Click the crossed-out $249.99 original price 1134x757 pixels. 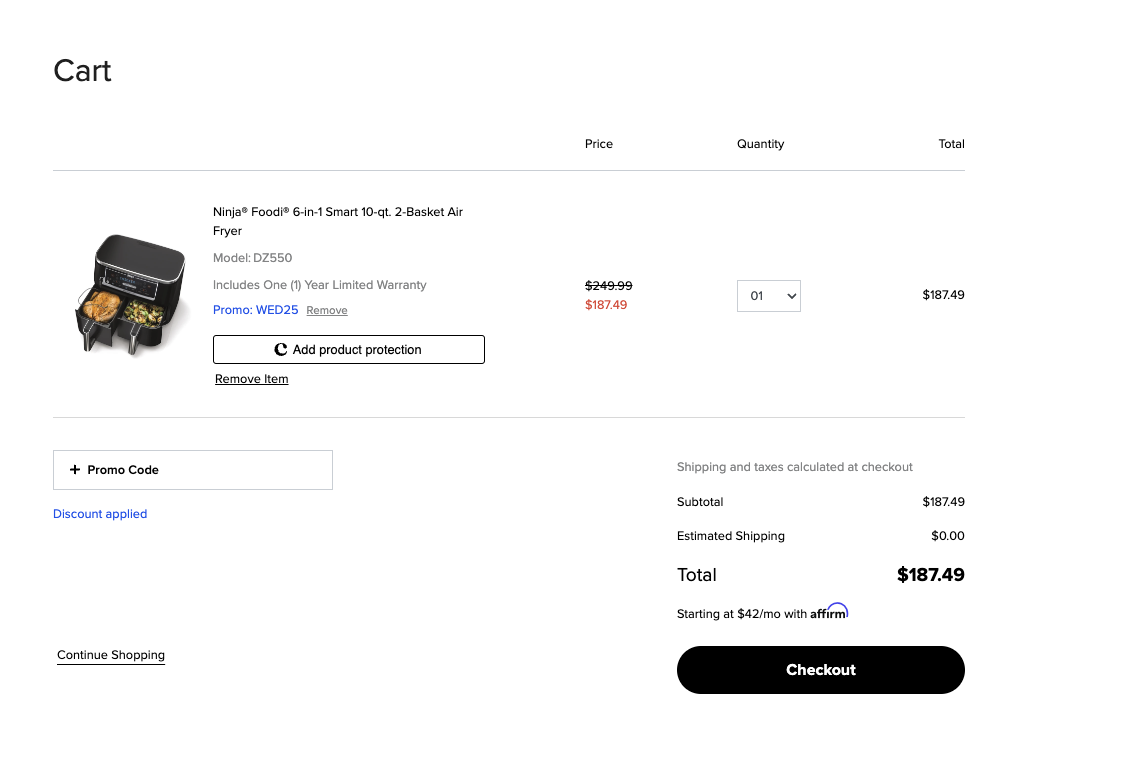[x=608, y=285]
